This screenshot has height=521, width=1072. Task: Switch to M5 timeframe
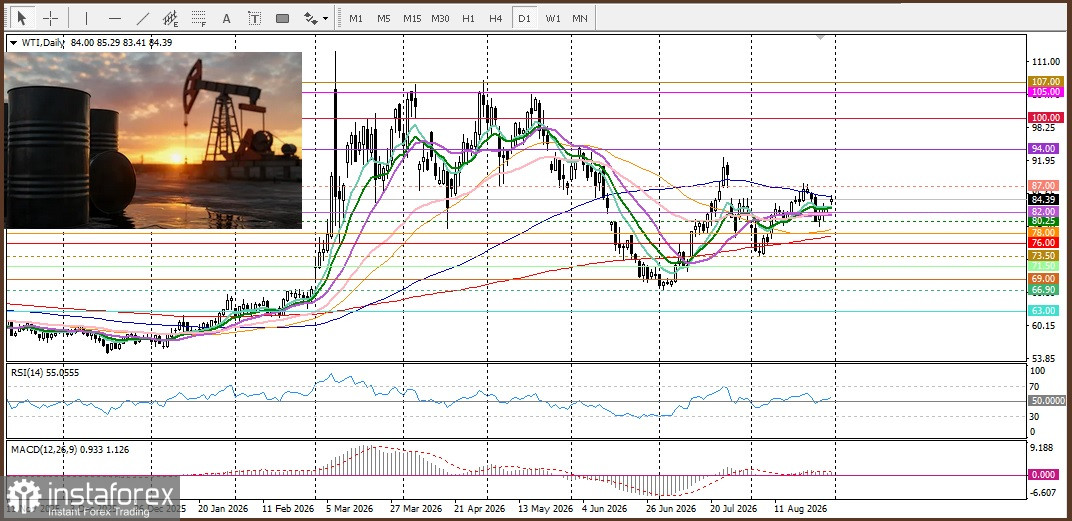[x=384, y=18]
